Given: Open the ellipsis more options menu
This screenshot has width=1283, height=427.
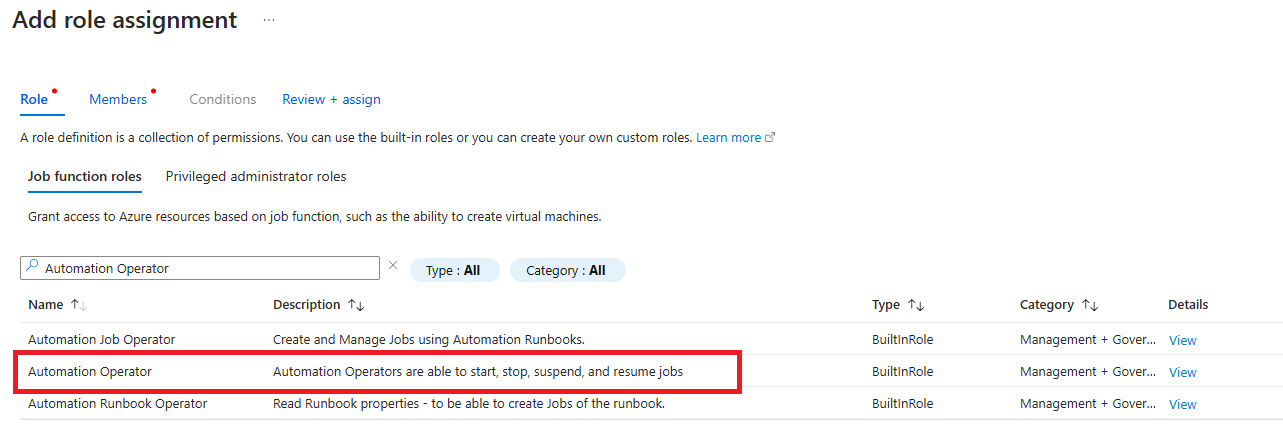Looking at the screenshot, I should click(x=269, y=20).
